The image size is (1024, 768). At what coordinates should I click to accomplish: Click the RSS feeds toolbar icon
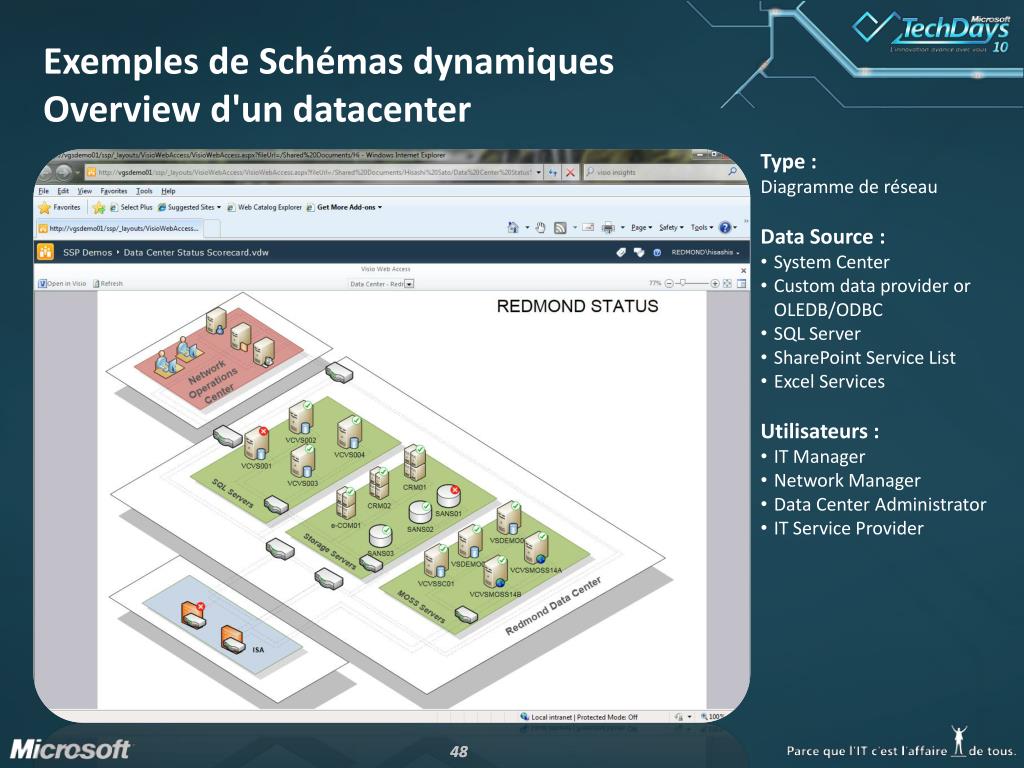click(560, 227)
